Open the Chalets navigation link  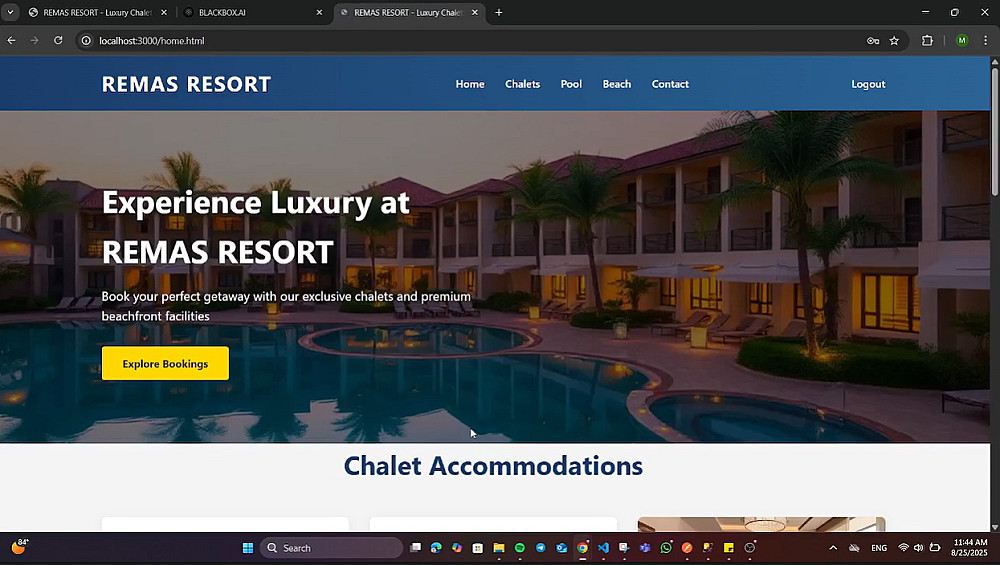[522, 84]
